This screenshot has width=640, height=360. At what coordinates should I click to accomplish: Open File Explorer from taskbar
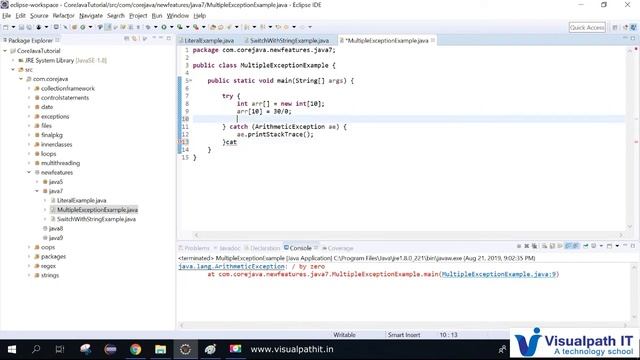pyautogui.click(x=160, y=349)
